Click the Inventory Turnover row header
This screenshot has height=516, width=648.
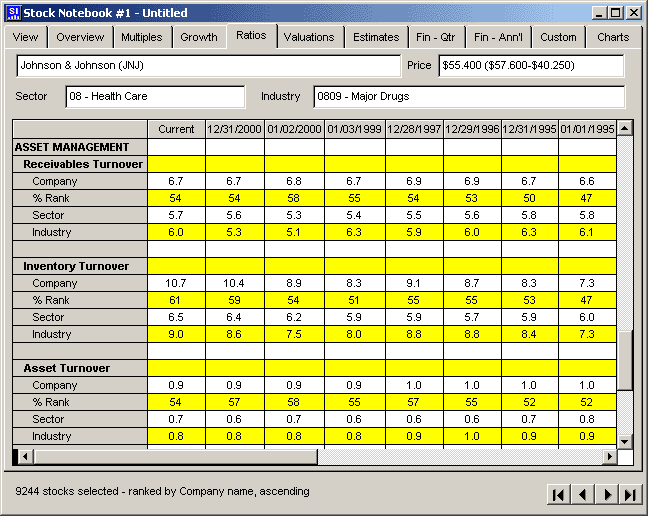coord(80,266)
